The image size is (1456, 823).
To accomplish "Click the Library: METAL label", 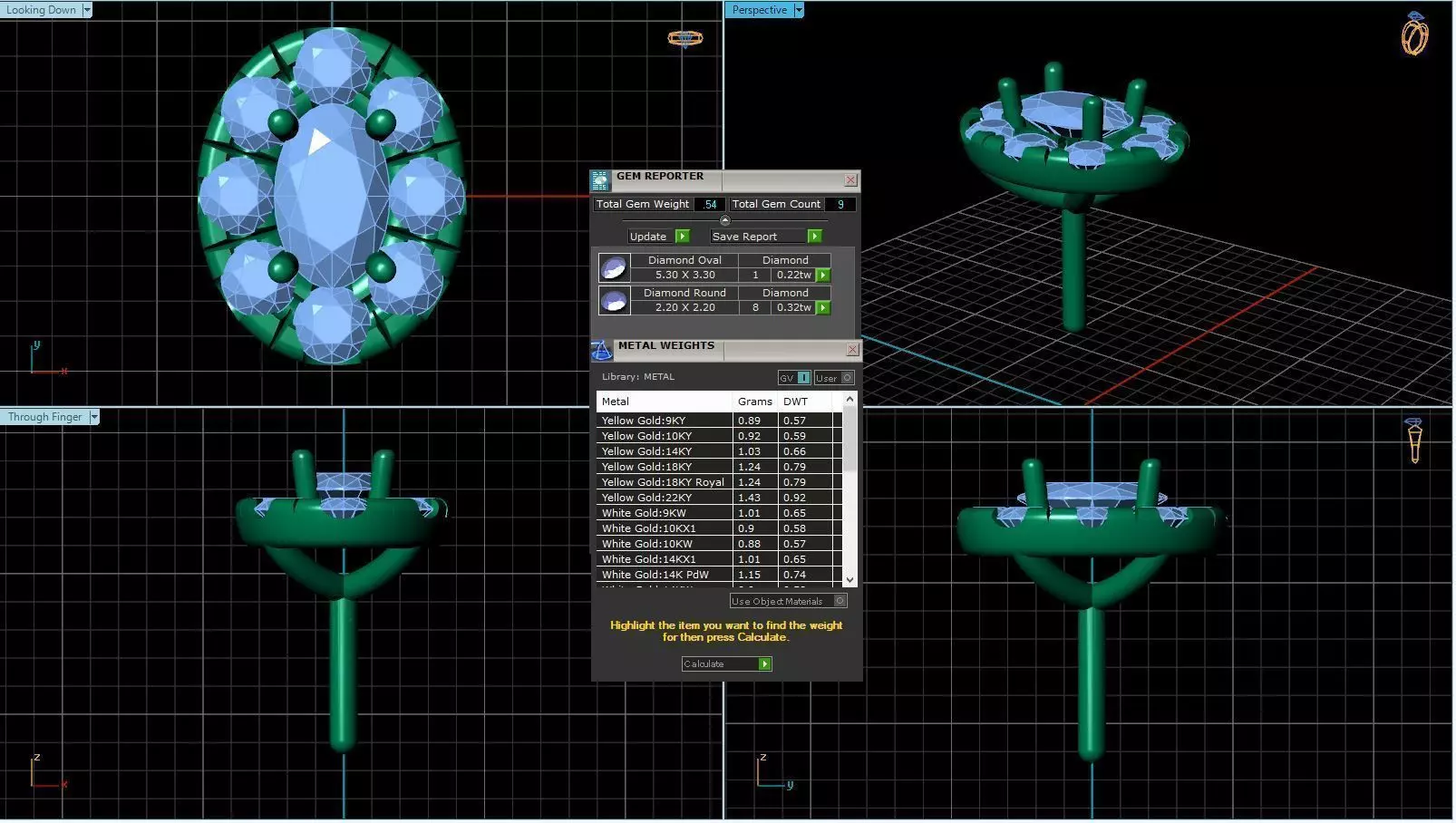I will 638,377.
